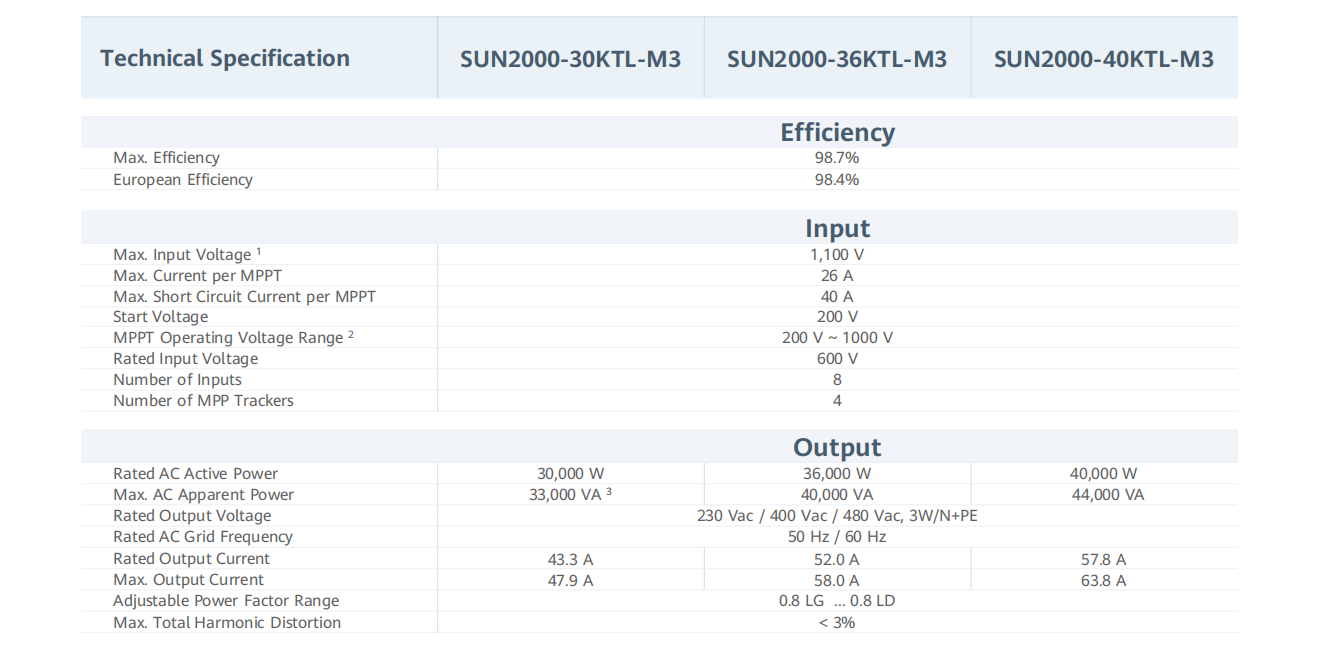Image resolution: width=1326 pixels, height=648 pixels.
Task: Select the 'Rated Input Voltage' label
Action: pos(185,359)
